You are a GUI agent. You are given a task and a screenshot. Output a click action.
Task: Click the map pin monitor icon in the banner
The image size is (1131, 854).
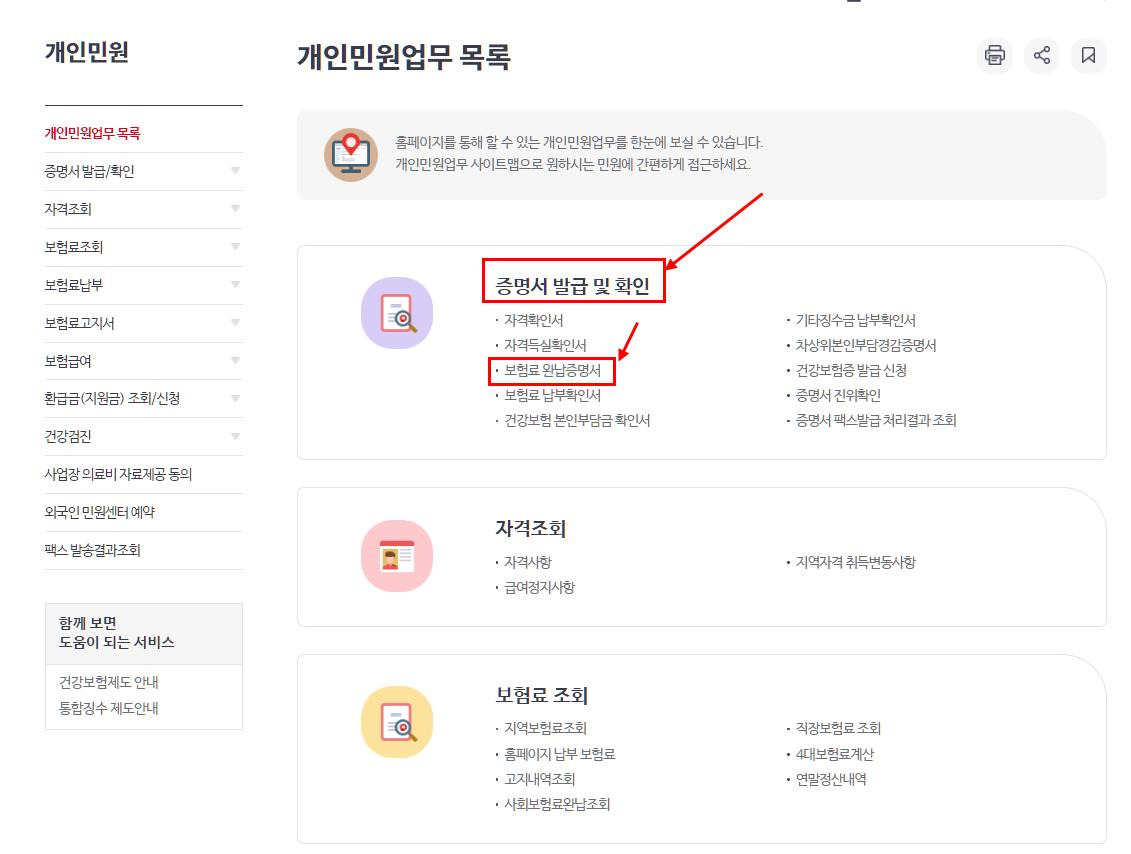click(x=351, y=154)
